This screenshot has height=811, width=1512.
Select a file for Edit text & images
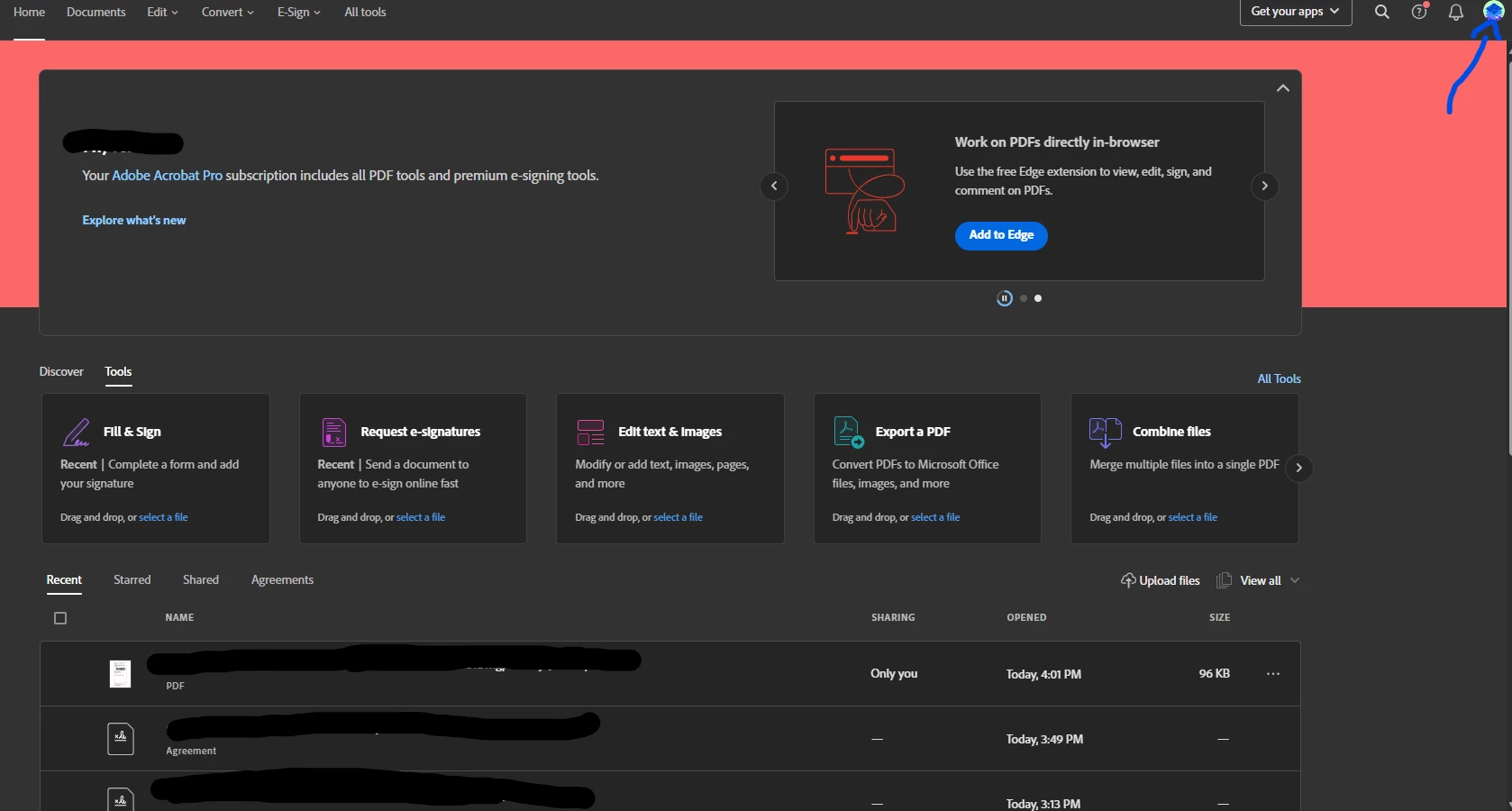pos(678,518)
